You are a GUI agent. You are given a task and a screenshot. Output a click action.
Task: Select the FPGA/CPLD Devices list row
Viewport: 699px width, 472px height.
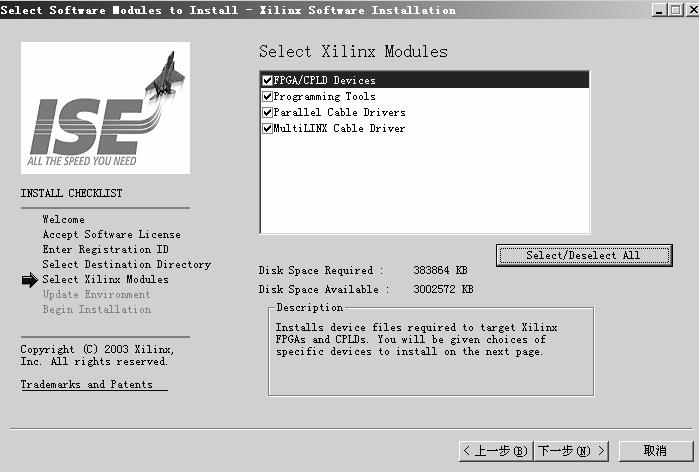click(425, 80)
